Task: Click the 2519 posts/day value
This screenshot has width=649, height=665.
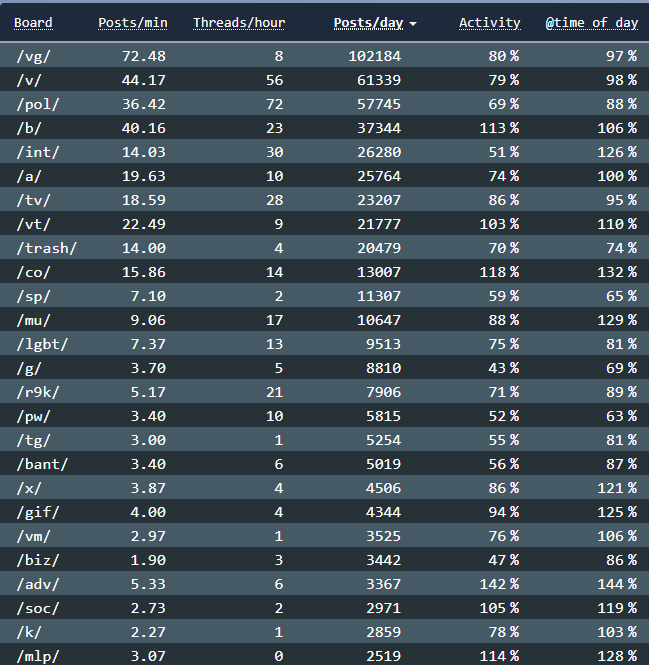Action: point(383,656)
